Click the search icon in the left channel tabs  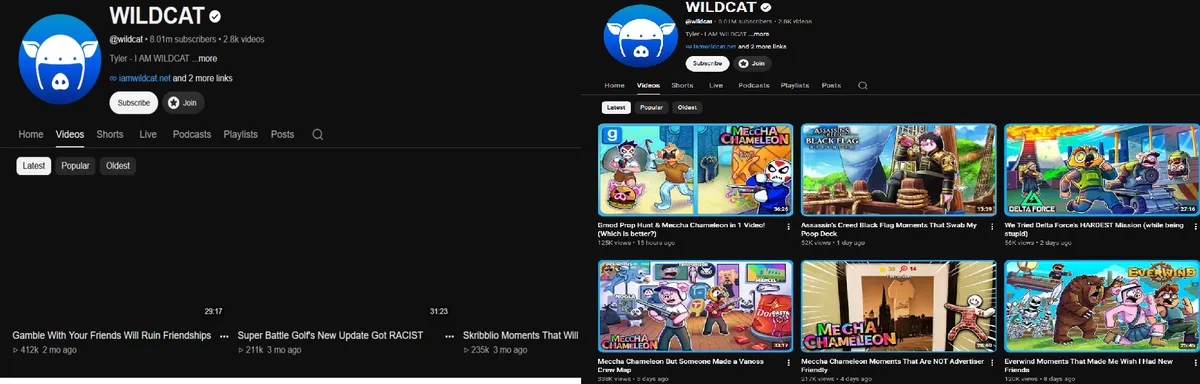coord(317,134)
